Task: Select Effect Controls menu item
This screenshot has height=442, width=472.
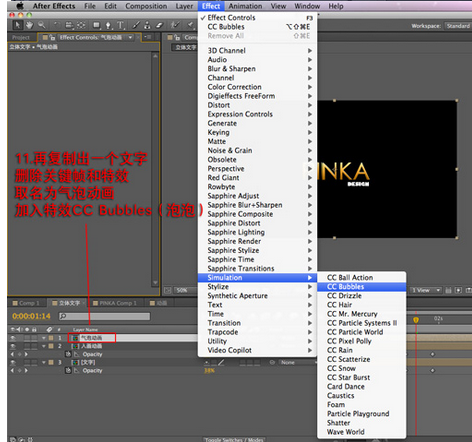Action: (x=257, y=18)
